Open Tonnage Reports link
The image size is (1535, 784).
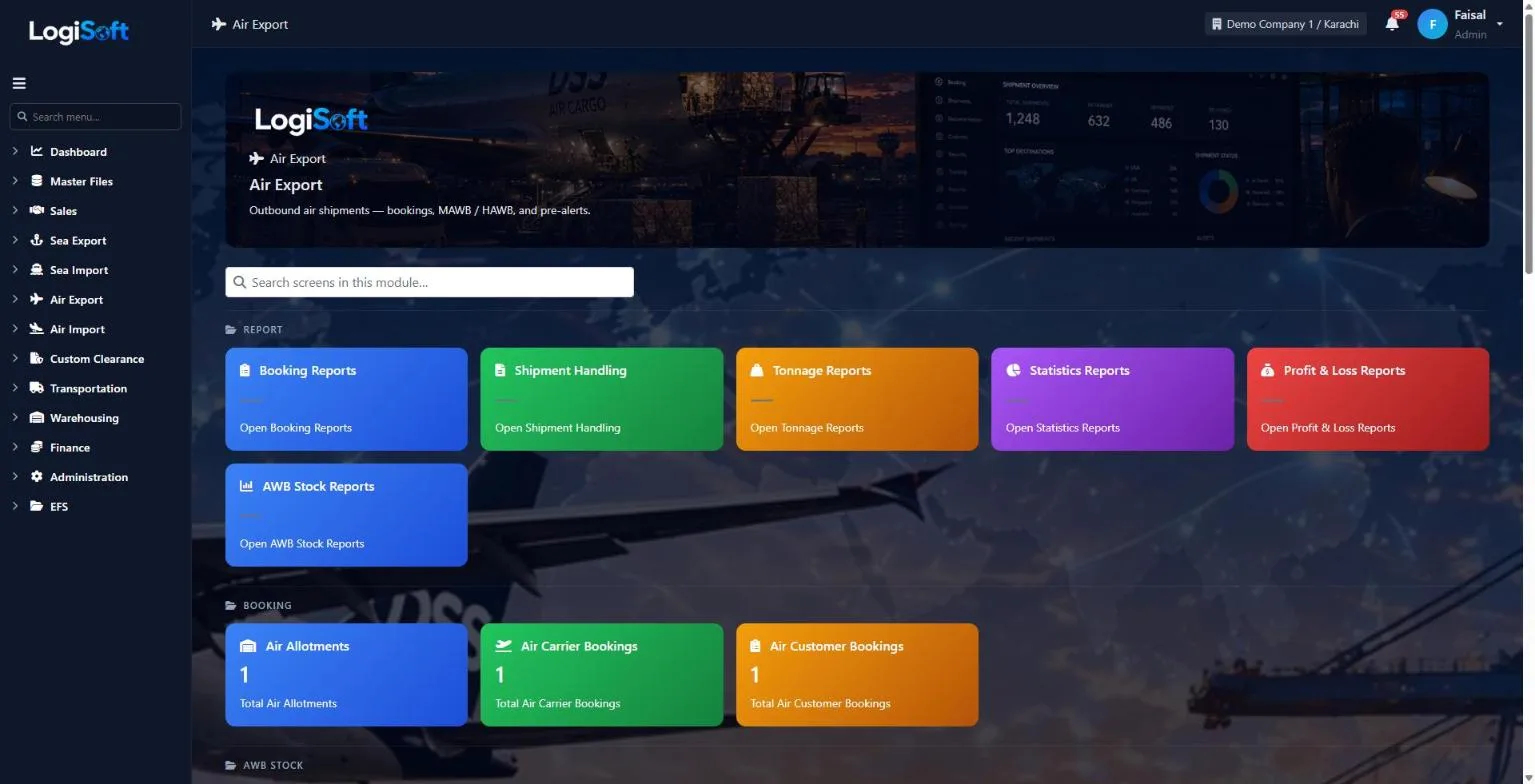point(807,428)
